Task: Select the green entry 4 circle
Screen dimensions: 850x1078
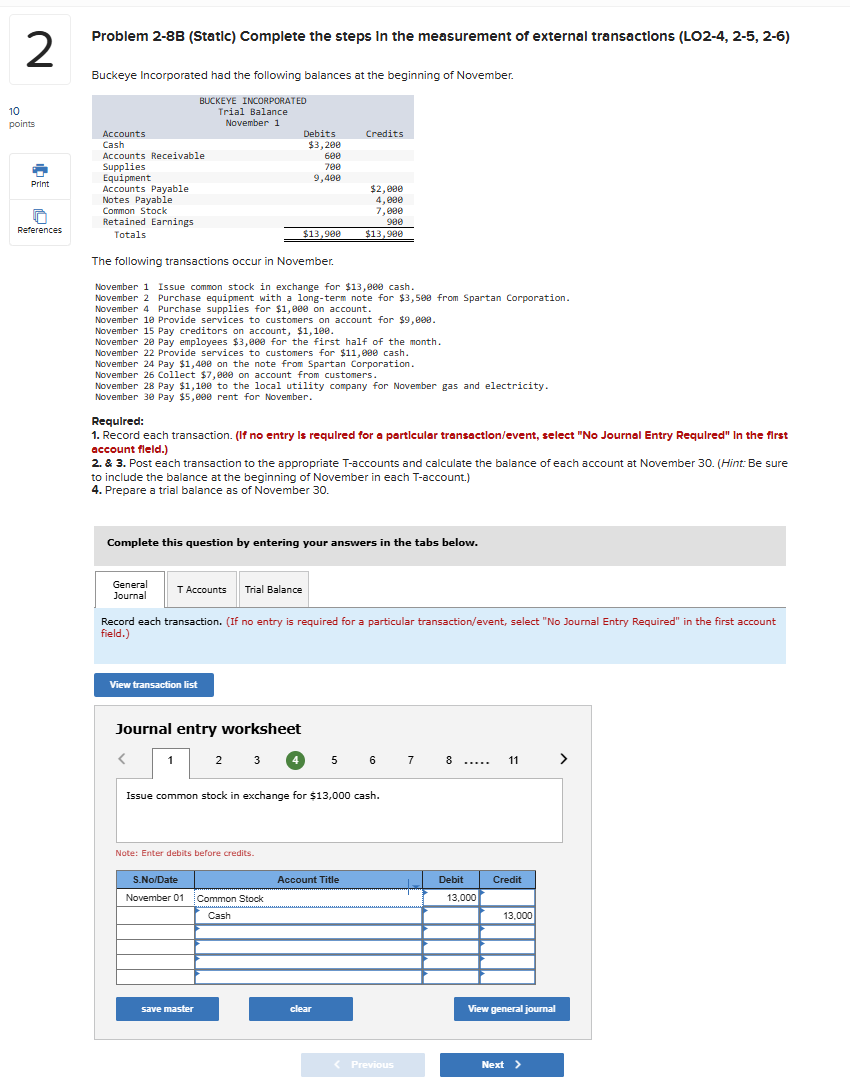Action: pos(295,760)
